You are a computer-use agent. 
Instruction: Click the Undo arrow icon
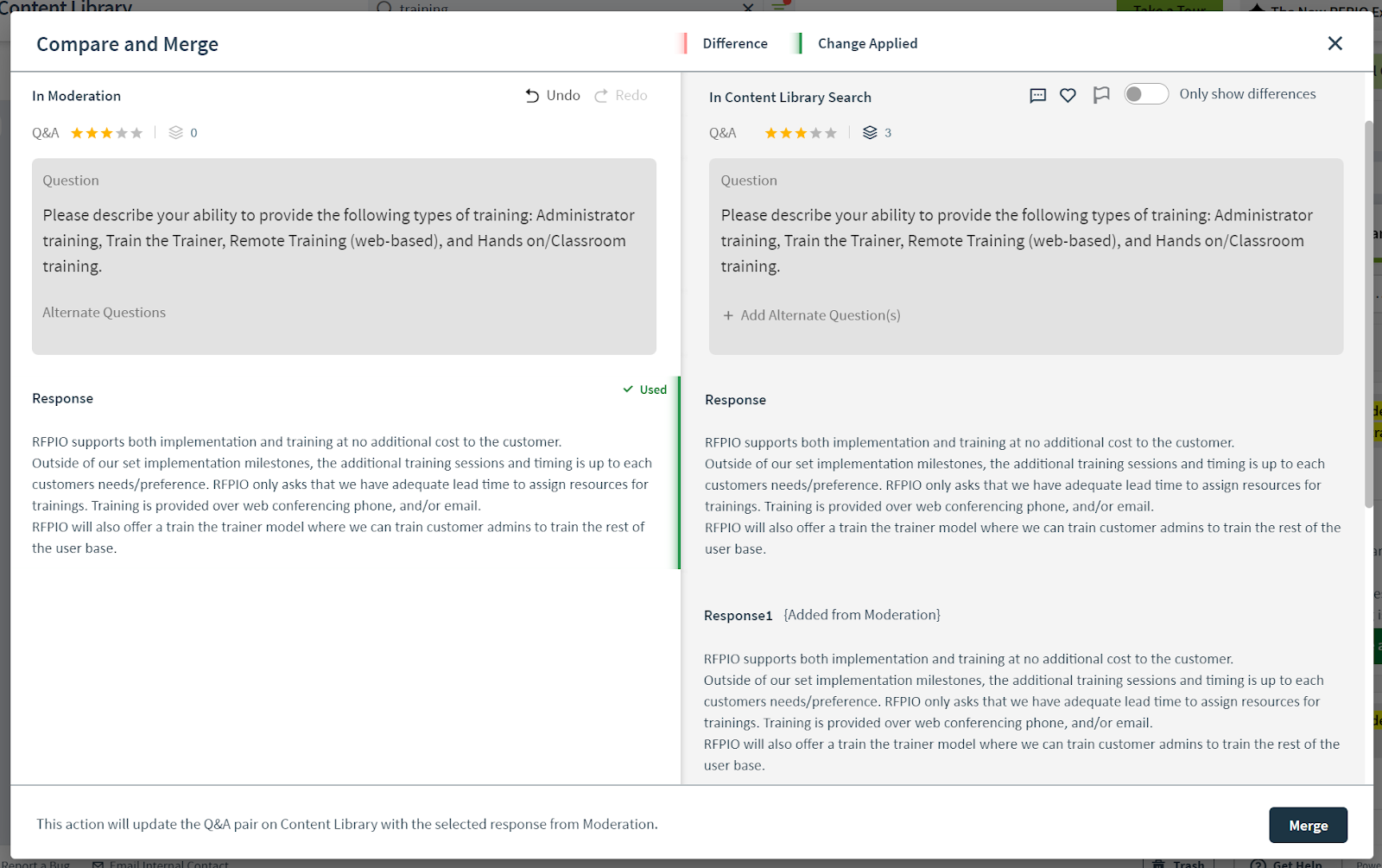pos(532,96)
